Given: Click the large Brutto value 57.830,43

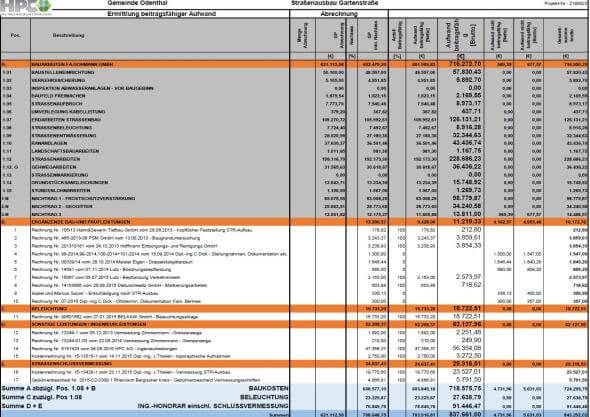Looking at the screenshot, I should [x=467, y=72].
